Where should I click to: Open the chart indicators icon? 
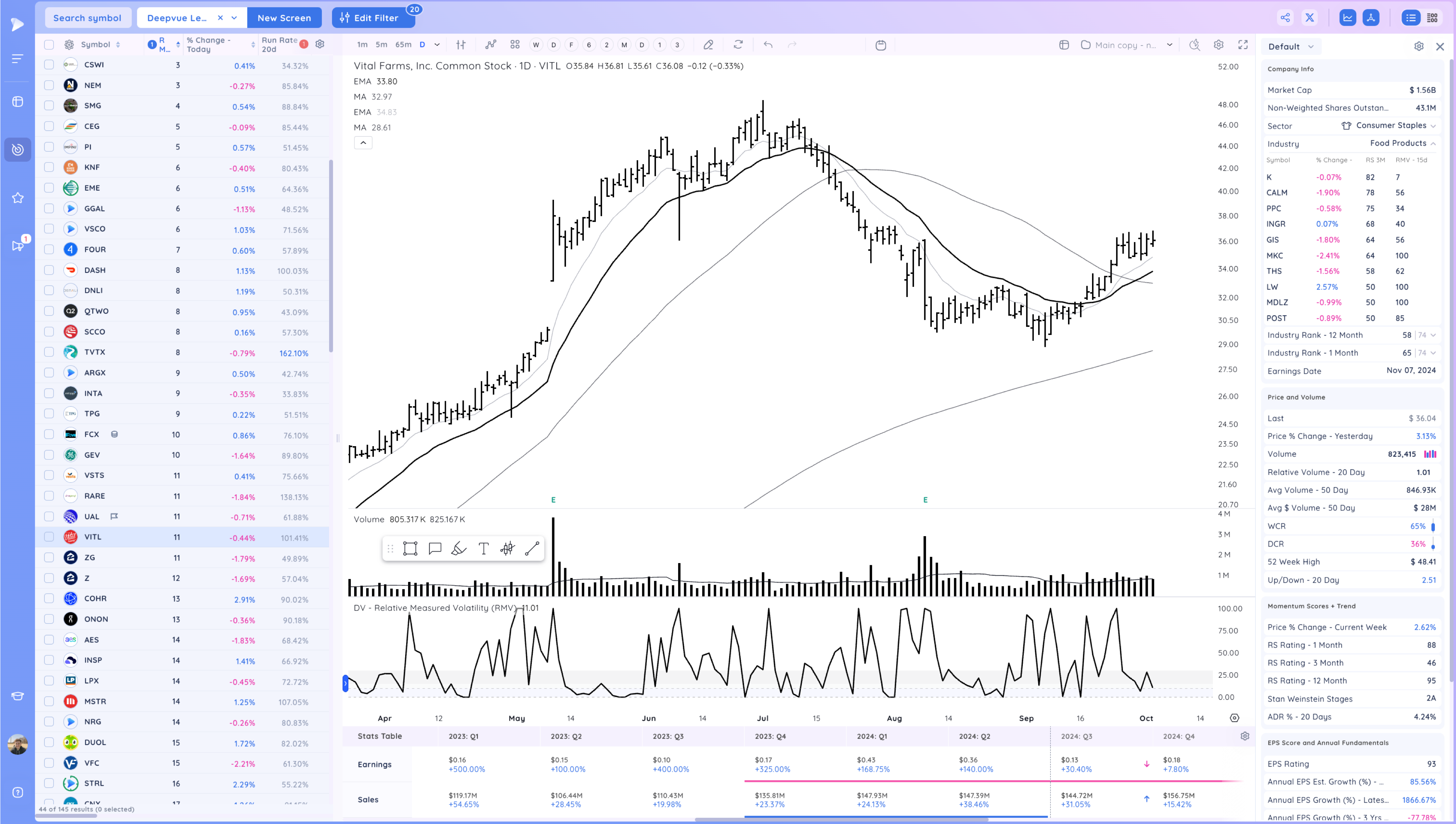[491, 45]
